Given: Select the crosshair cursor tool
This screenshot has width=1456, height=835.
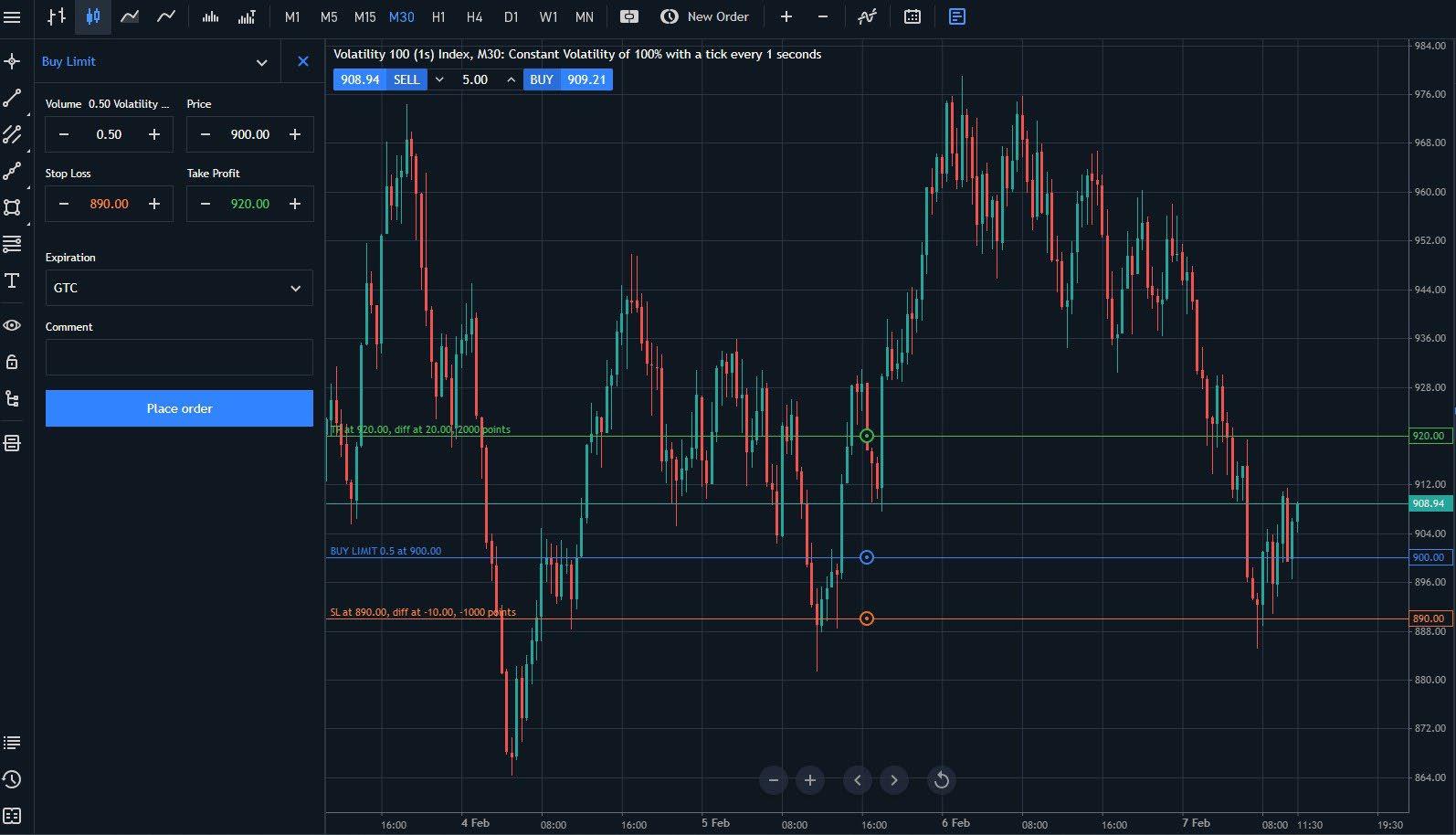Looking at the screenshot, I should (12, 61).
